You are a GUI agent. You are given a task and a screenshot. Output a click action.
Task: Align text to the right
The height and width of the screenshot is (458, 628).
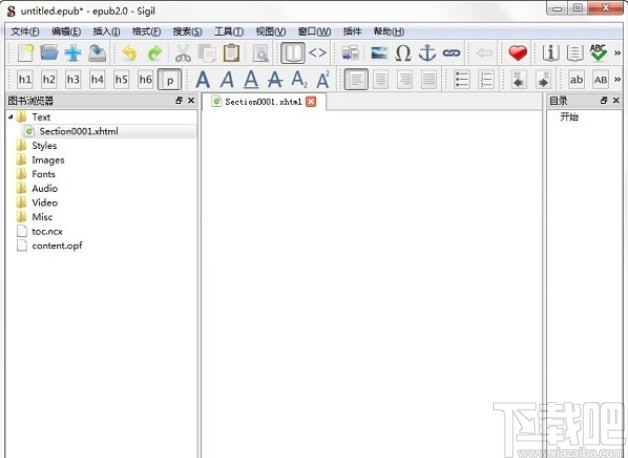coord(405,79)
